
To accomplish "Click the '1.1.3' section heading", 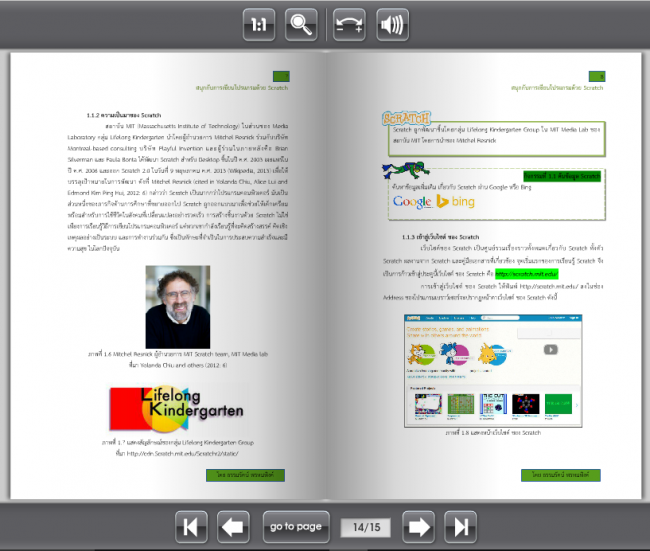I will 441,237.
